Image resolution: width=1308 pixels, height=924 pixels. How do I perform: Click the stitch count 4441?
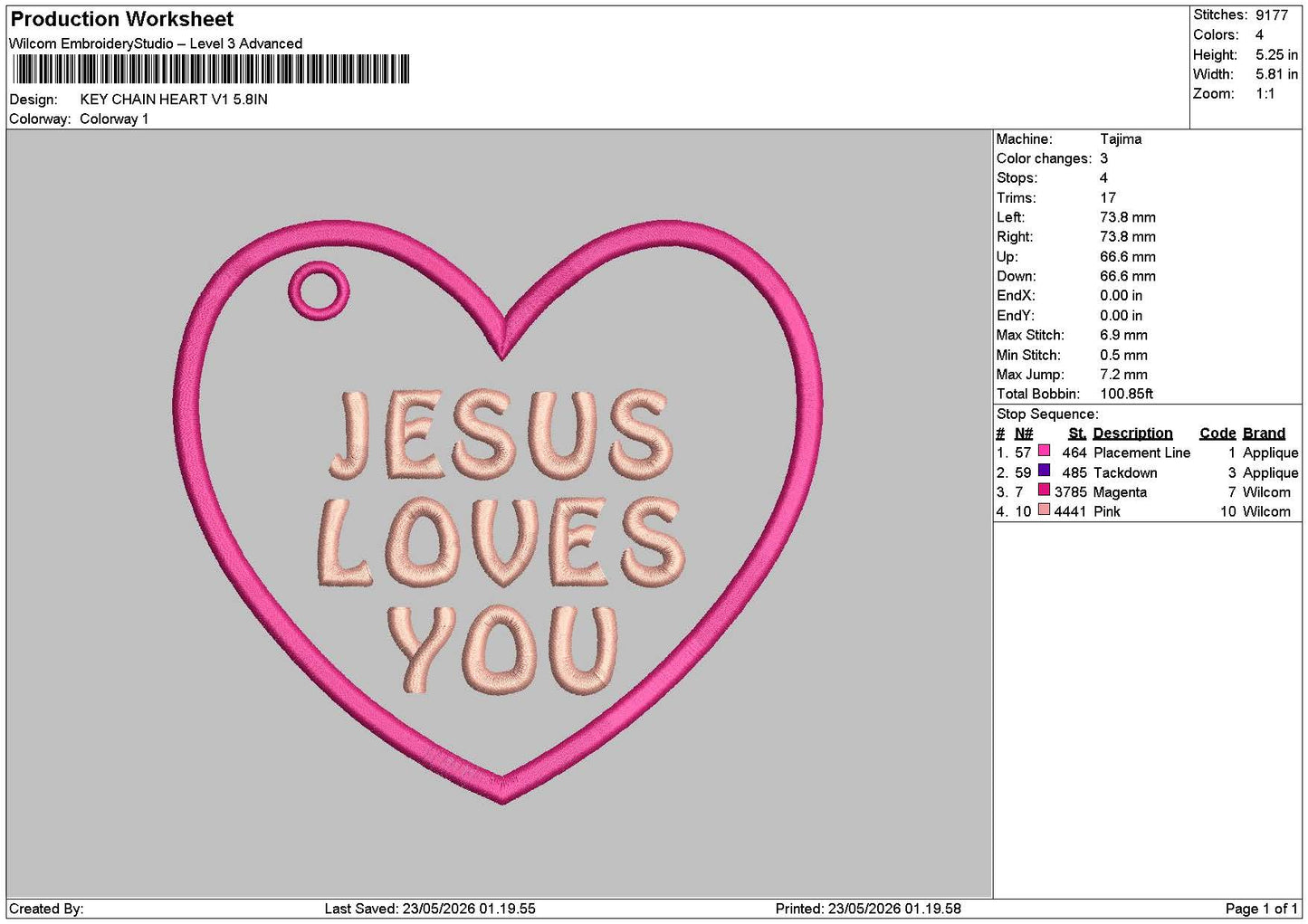point(1071,512)
